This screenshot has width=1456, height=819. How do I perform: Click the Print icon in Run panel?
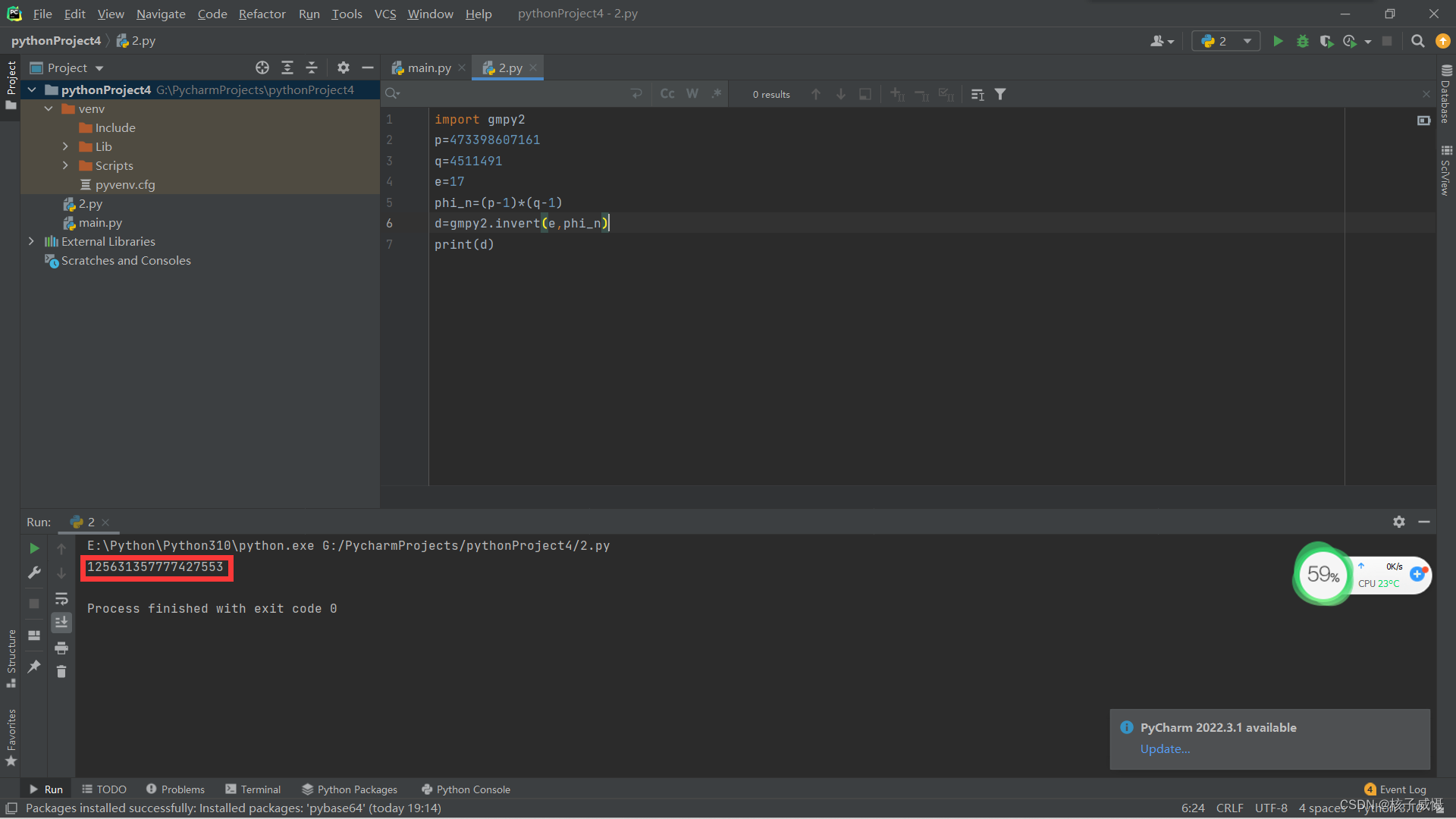coord(61,648)
